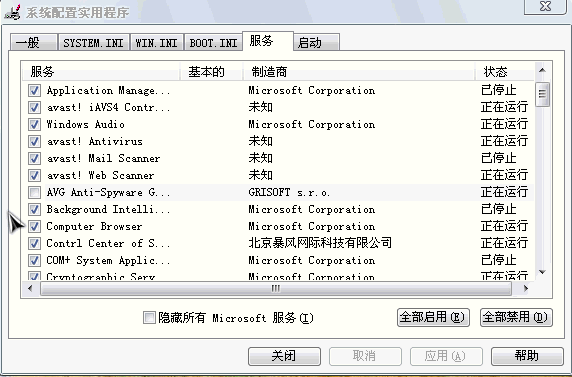This screenshot has width=572, height=377.
Task: Uncheck avast! Antivirus service checkbox
Action: point(34,141)
